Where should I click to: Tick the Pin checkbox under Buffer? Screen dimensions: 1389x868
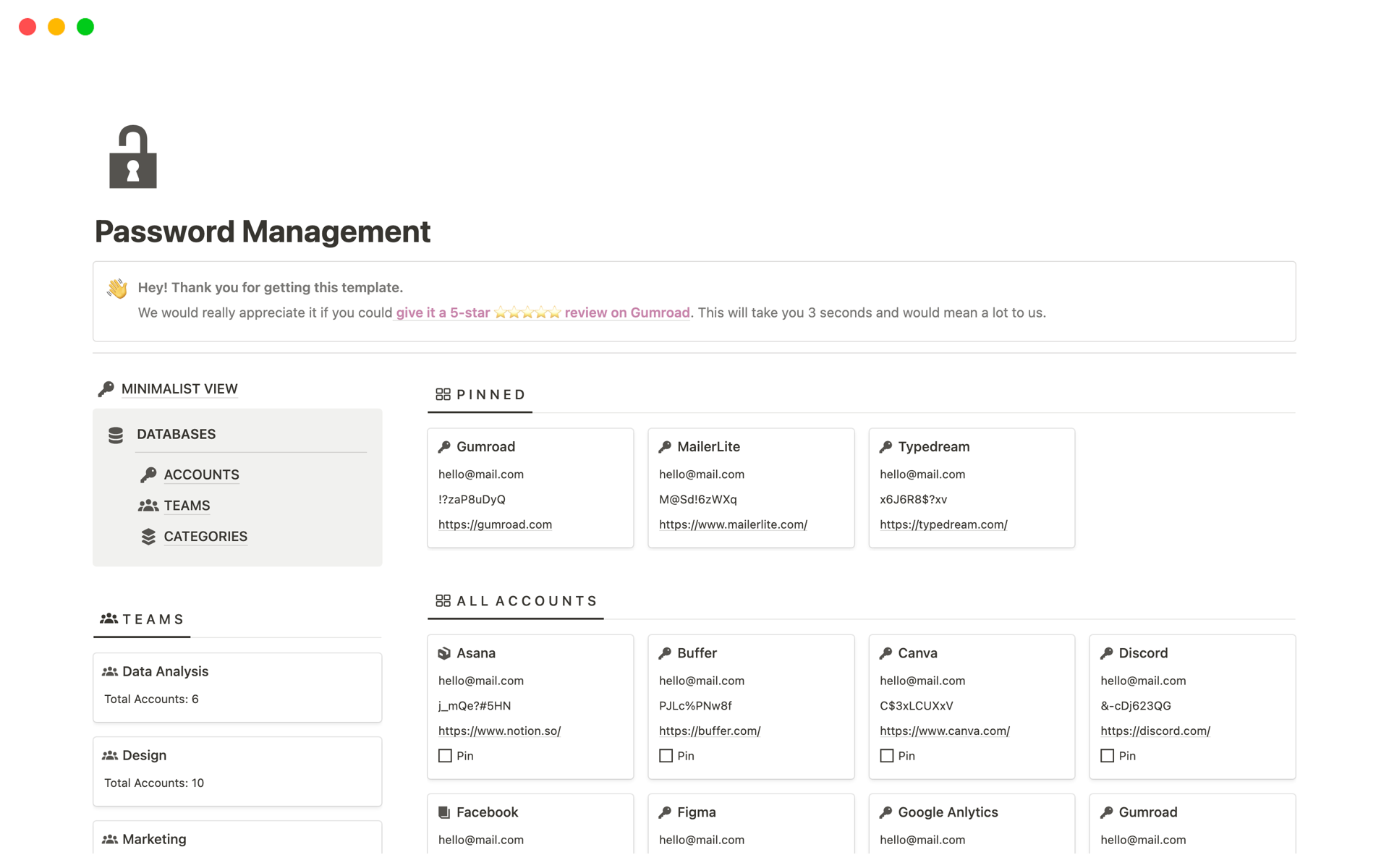[x=666, y=756]
